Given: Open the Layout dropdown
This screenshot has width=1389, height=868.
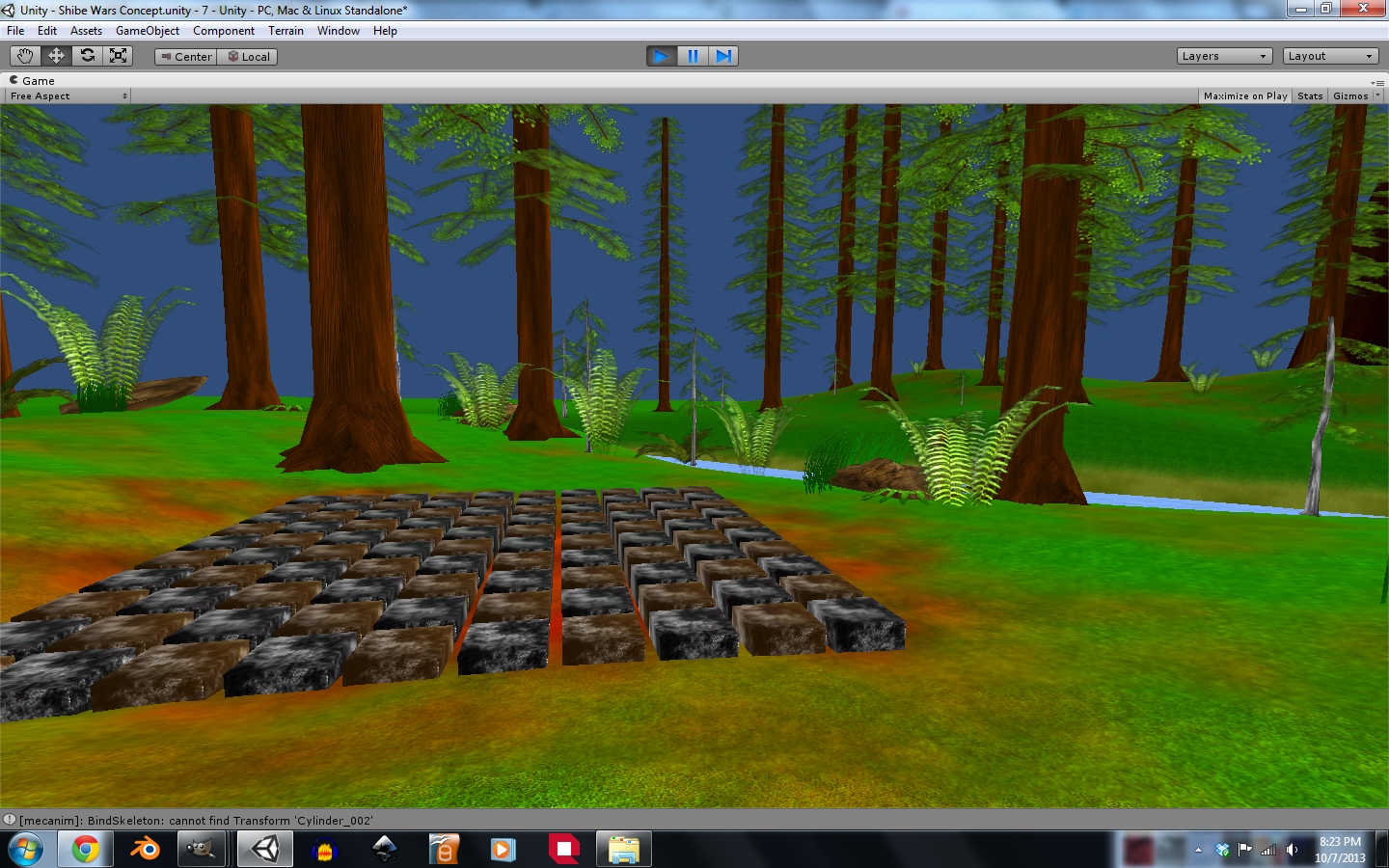Looking at the screenshot, I should pyautogui.click(x=1330, y=56).
